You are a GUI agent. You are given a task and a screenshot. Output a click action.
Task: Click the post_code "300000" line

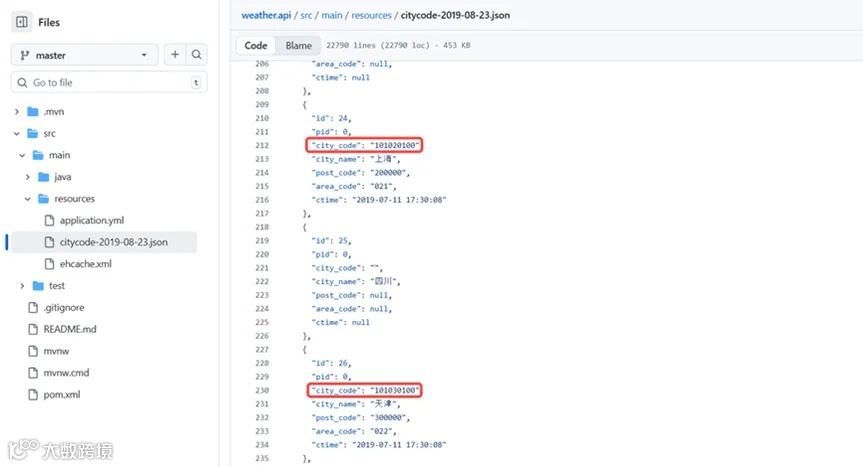coord(361,417)
